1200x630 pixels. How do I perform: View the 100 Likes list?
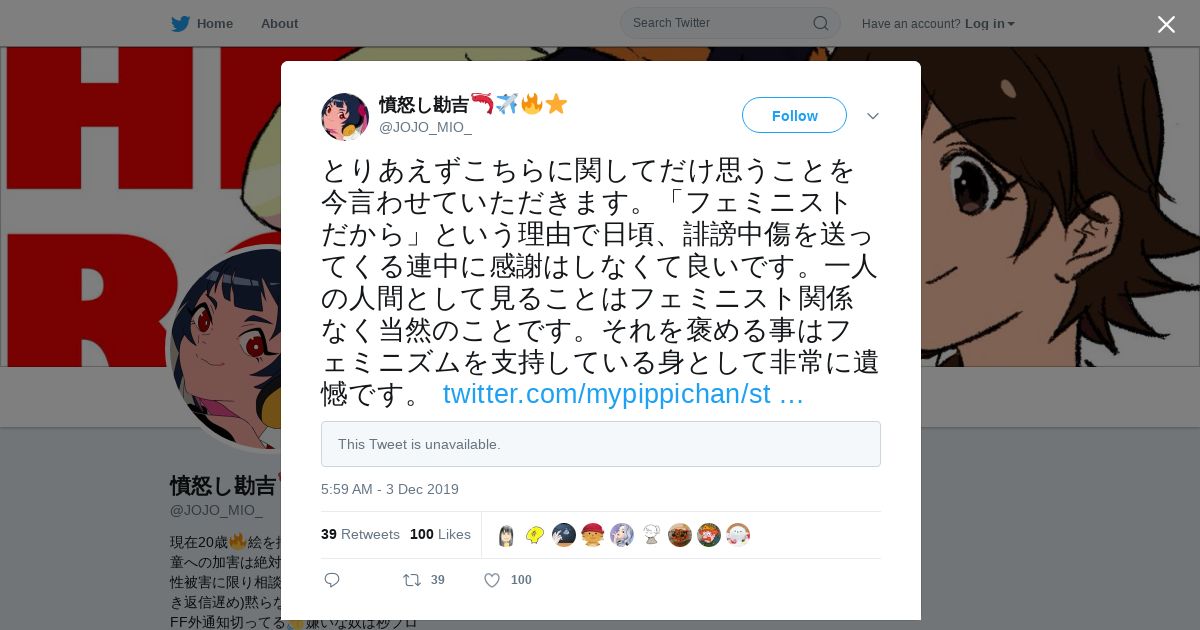point(440,534)
